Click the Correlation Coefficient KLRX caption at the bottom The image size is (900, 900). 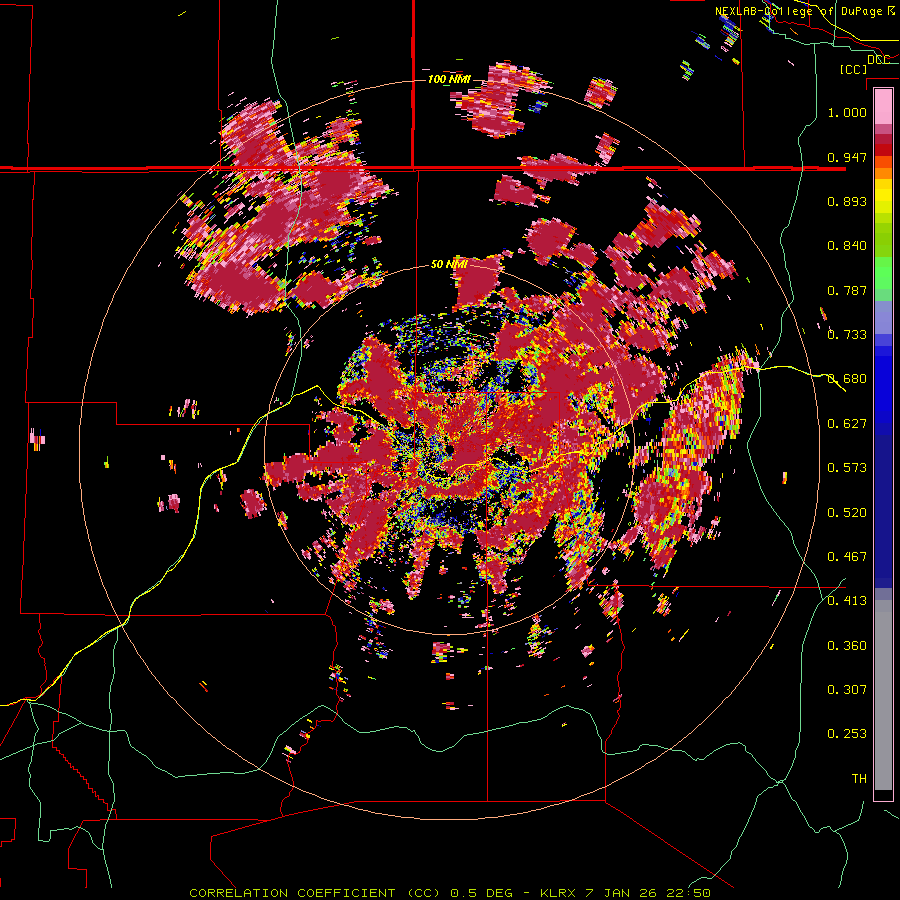[450, 893]
